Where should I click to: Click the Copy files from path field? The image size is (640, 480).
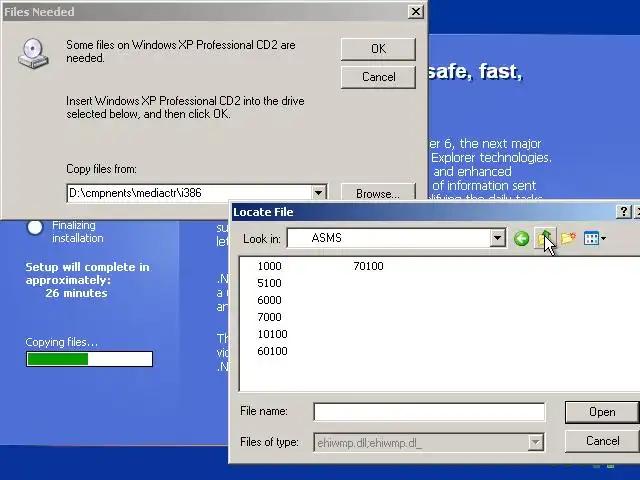coord(190,193)
